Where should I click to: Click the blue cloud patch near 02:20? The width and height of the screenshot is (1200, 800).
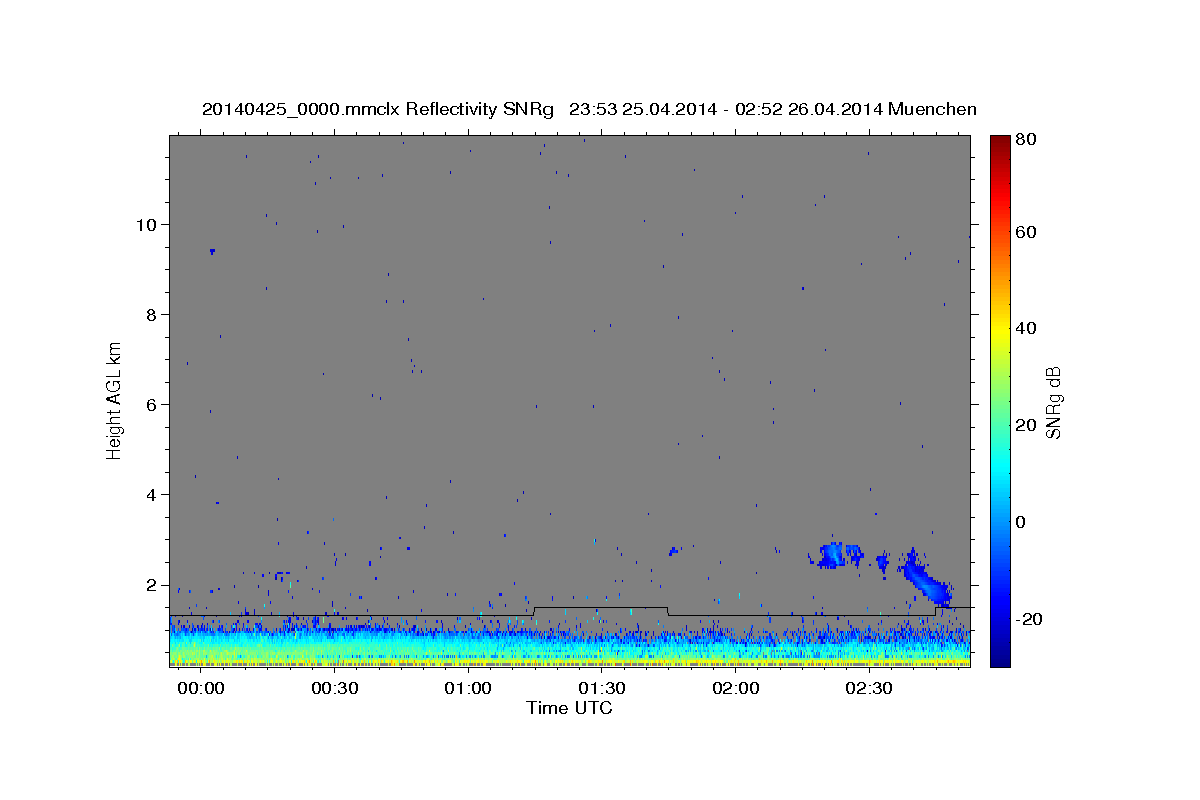tap(834, 556)
